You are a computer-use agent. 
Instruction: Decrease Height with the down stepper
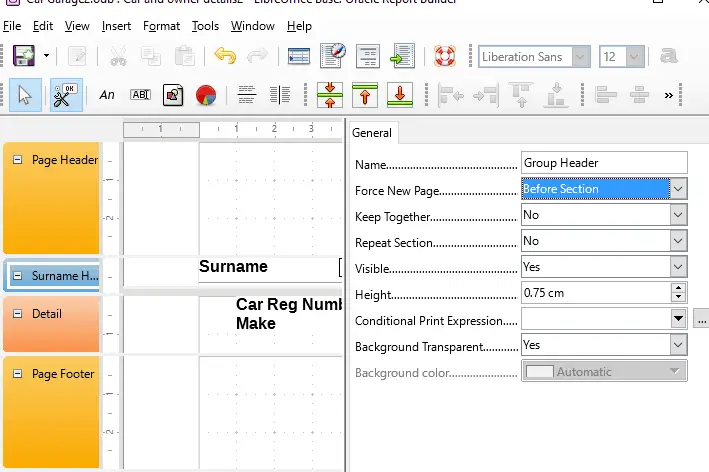pyautogui.click(x=678, y=297)
